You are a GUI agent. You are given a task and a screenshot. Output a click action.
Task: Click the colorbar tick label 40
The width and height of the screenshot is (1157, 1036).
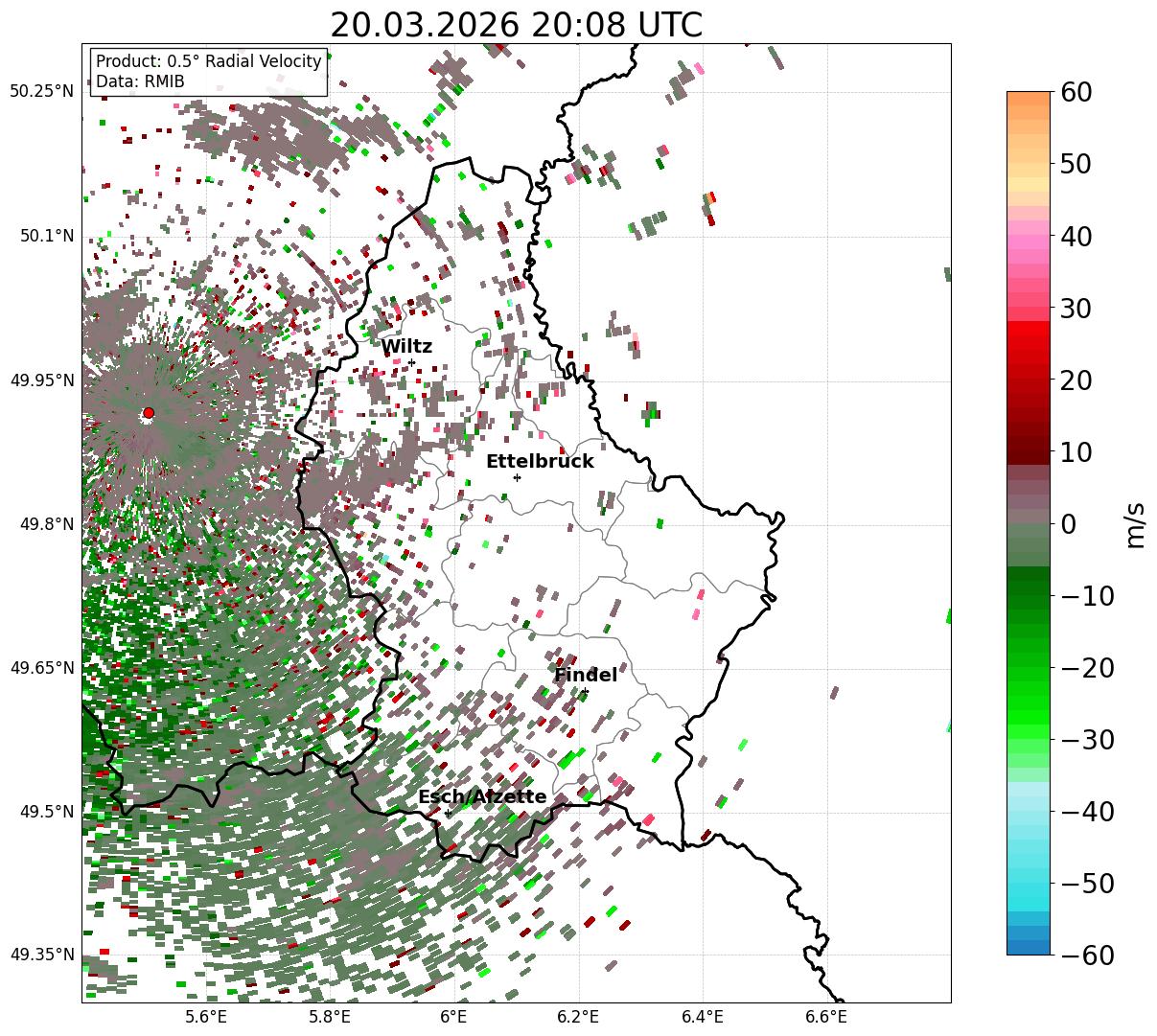[1075, 236]
